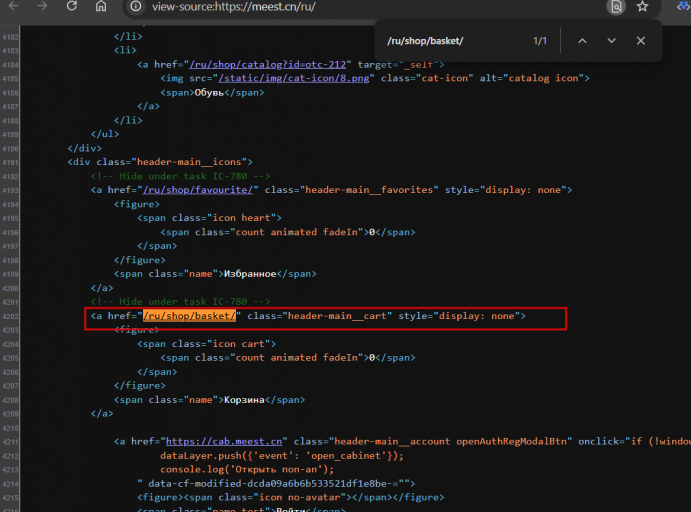The height and width of the screenshot is (512, 691).
Task: Bookmark this page with the star icon
Action: click(x=643, y=6)
